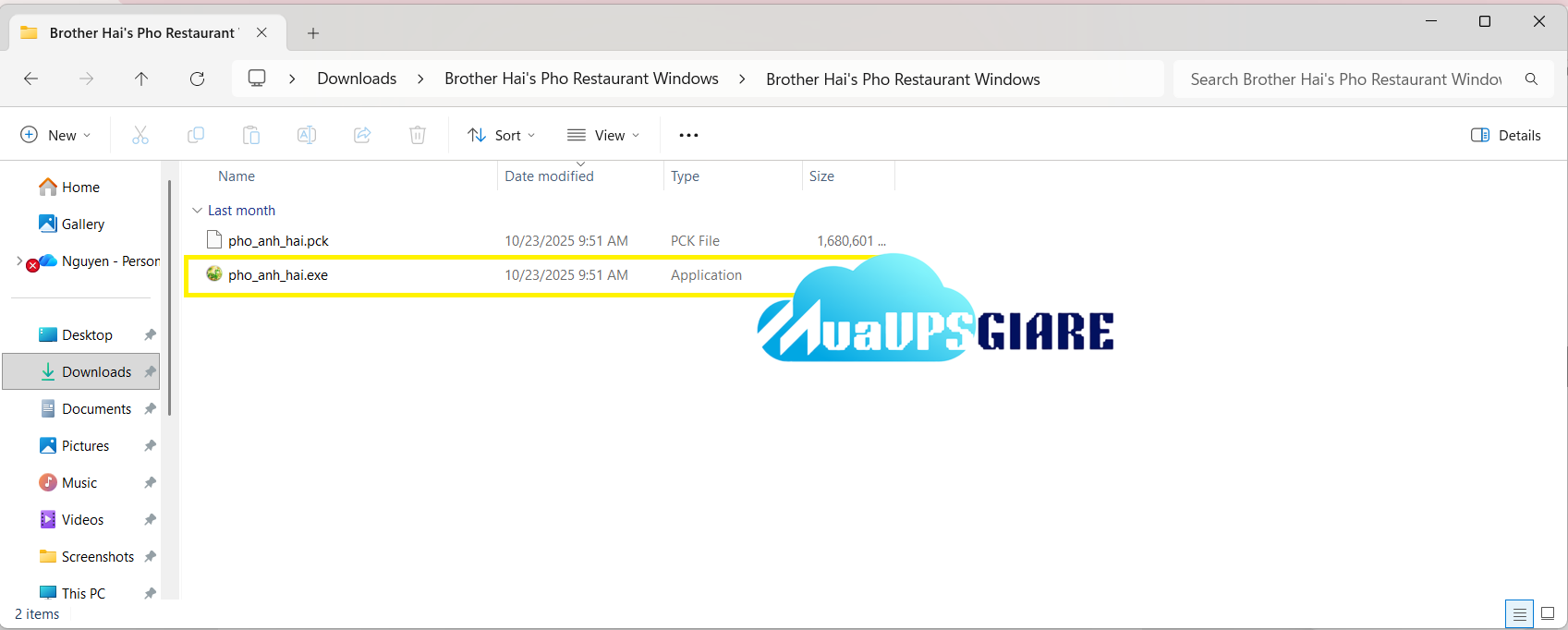
Task: Open the See more options menu
Action: [688, 135]
